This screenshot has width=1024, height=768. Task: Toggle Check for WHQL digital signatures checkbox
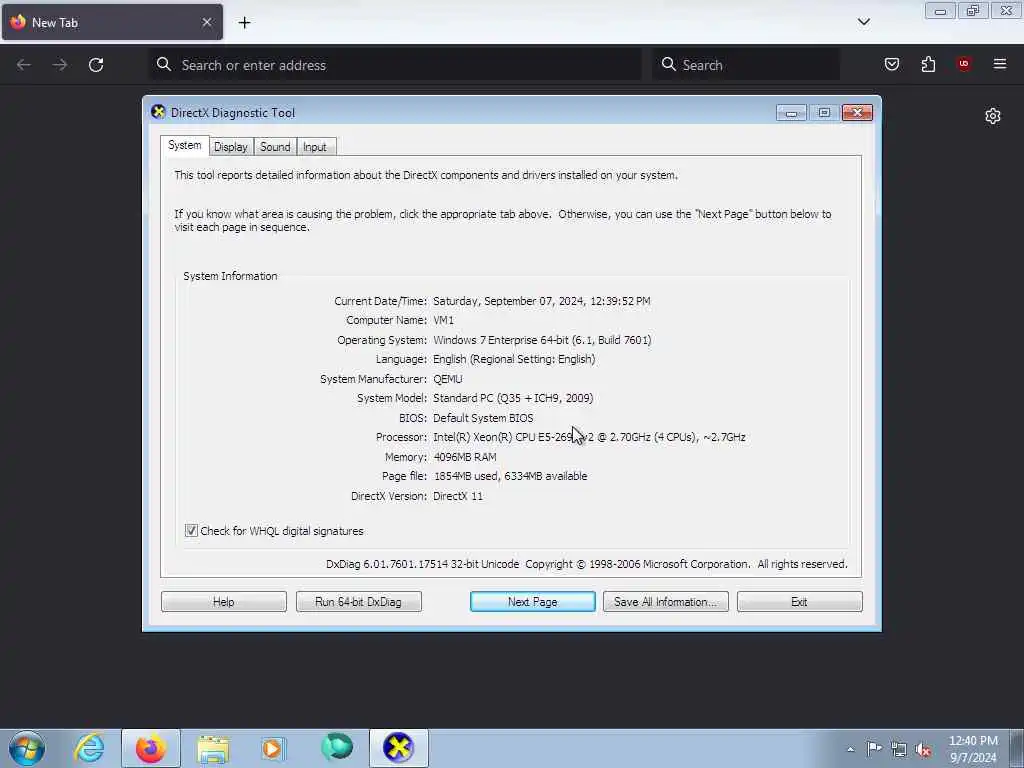191,530
